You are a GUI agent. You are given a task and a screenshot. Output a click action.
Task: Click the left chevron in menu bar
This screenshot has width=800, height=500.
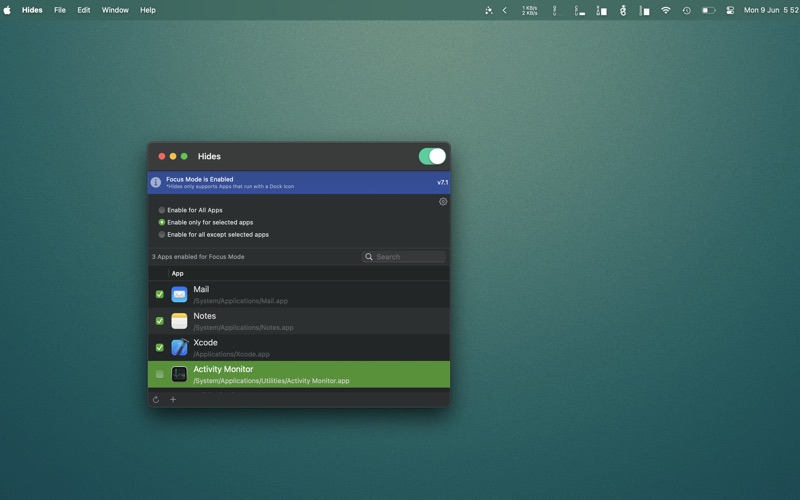click(505, 10)
